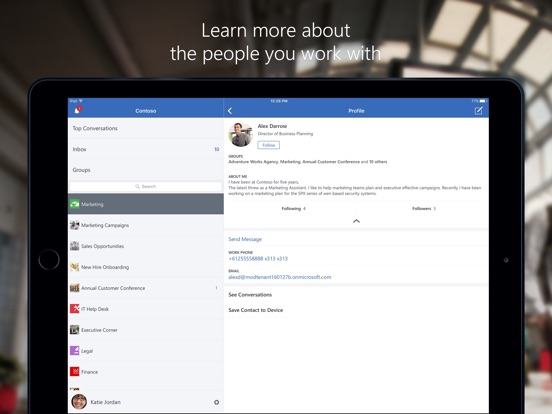Click the Annual Customer Conference group icon

[x=75, y=288]
